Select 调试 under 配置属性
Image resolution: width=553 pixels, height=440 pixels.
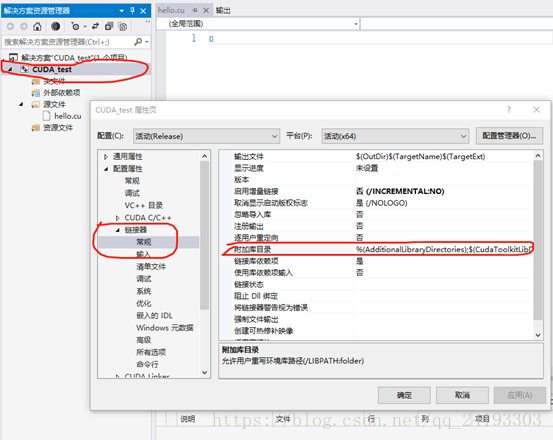132,193
